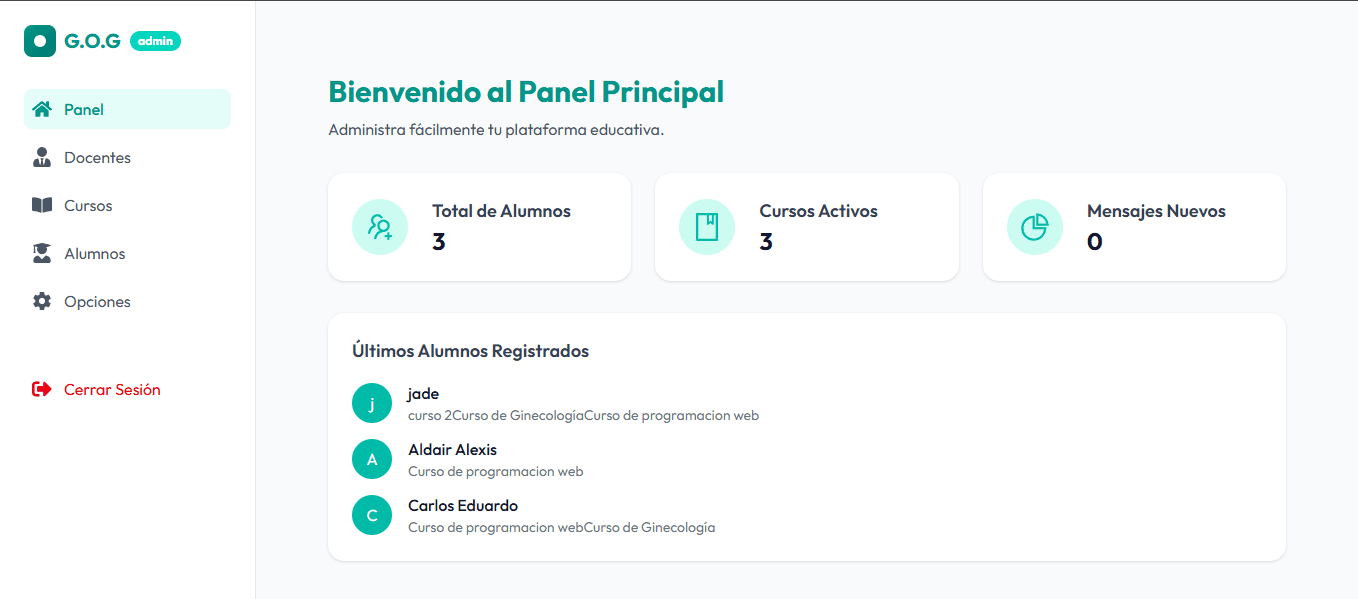
Task: Click the Mensajes Nuevos card title
Action: (x=1156, y=211)
